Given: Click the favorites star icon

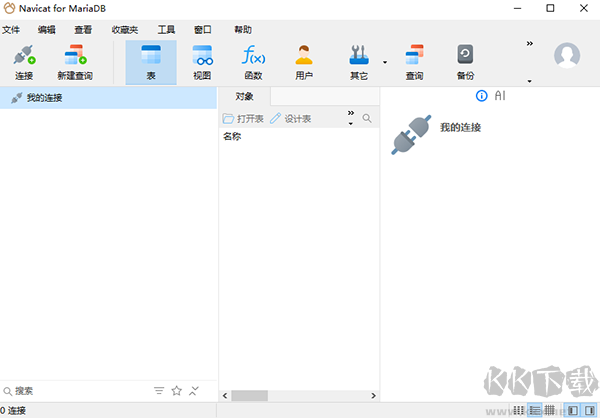Looking at the screenshot, I should [x=176, y=391].
